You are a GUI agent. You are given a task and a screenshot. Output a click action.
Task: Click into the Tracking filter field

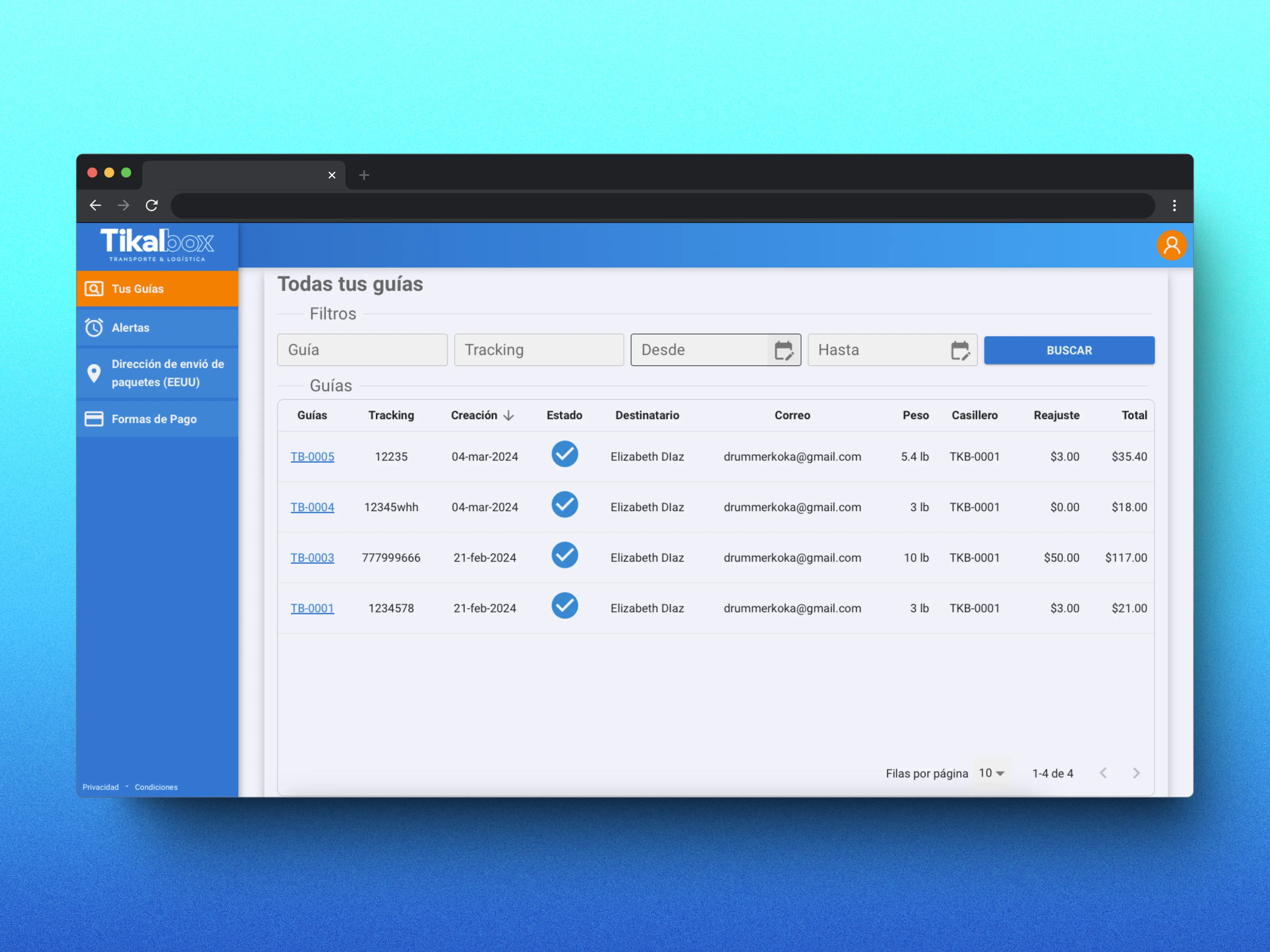point(539,350)
